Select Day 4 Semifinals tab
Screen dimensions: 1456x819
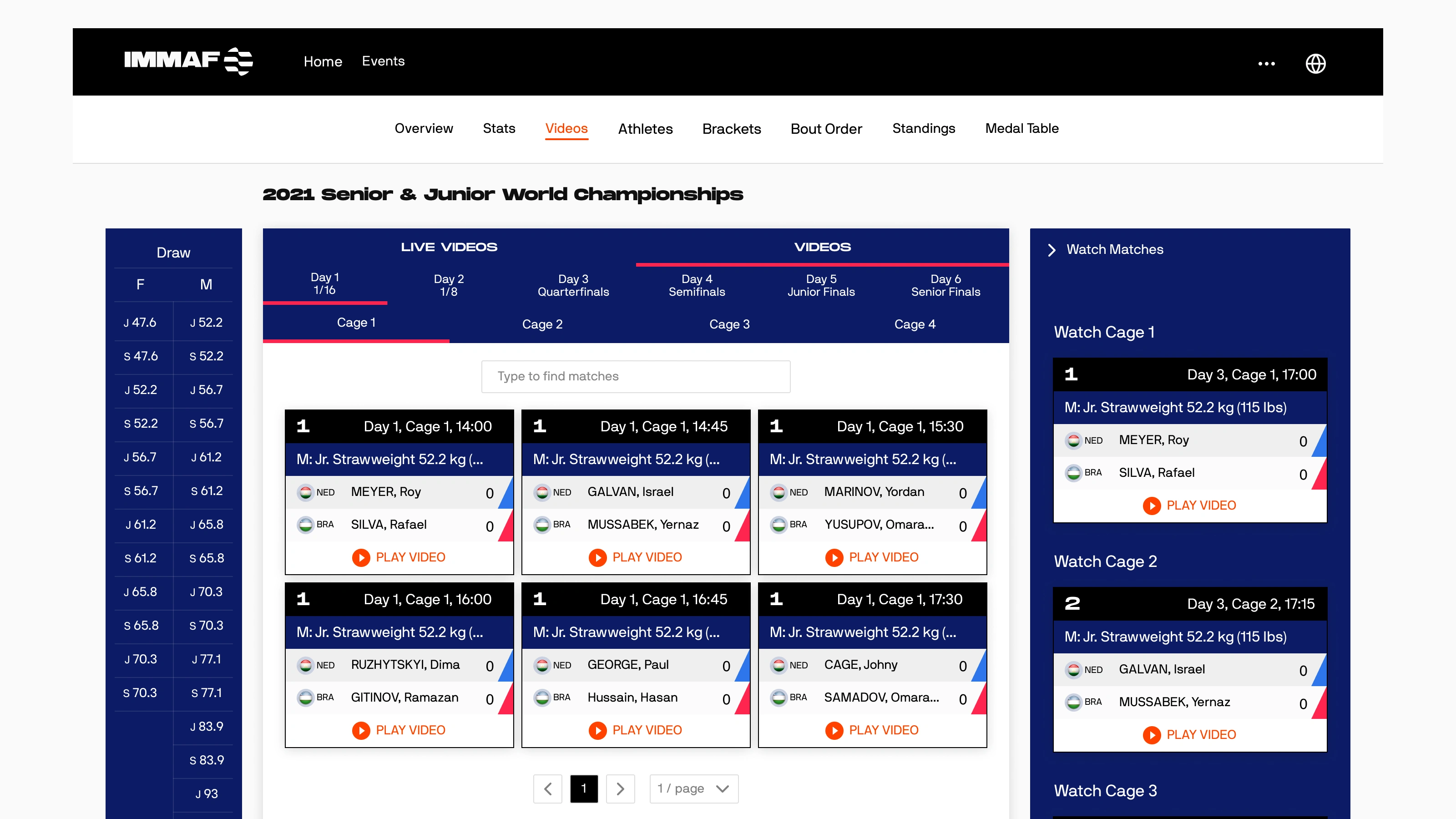point(697,285)
